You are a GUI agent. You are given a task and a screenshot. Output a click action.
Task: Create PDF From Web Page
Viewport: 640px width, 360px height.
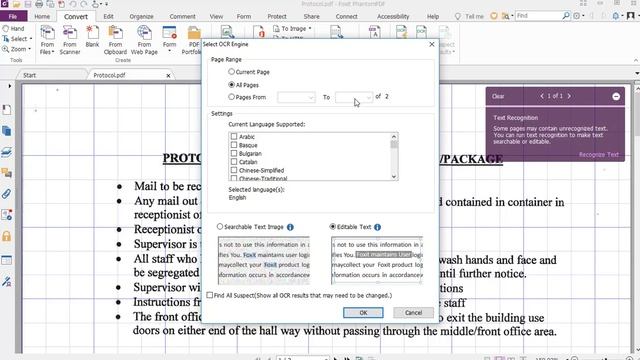pyautogui.click(x=144, y=40)
